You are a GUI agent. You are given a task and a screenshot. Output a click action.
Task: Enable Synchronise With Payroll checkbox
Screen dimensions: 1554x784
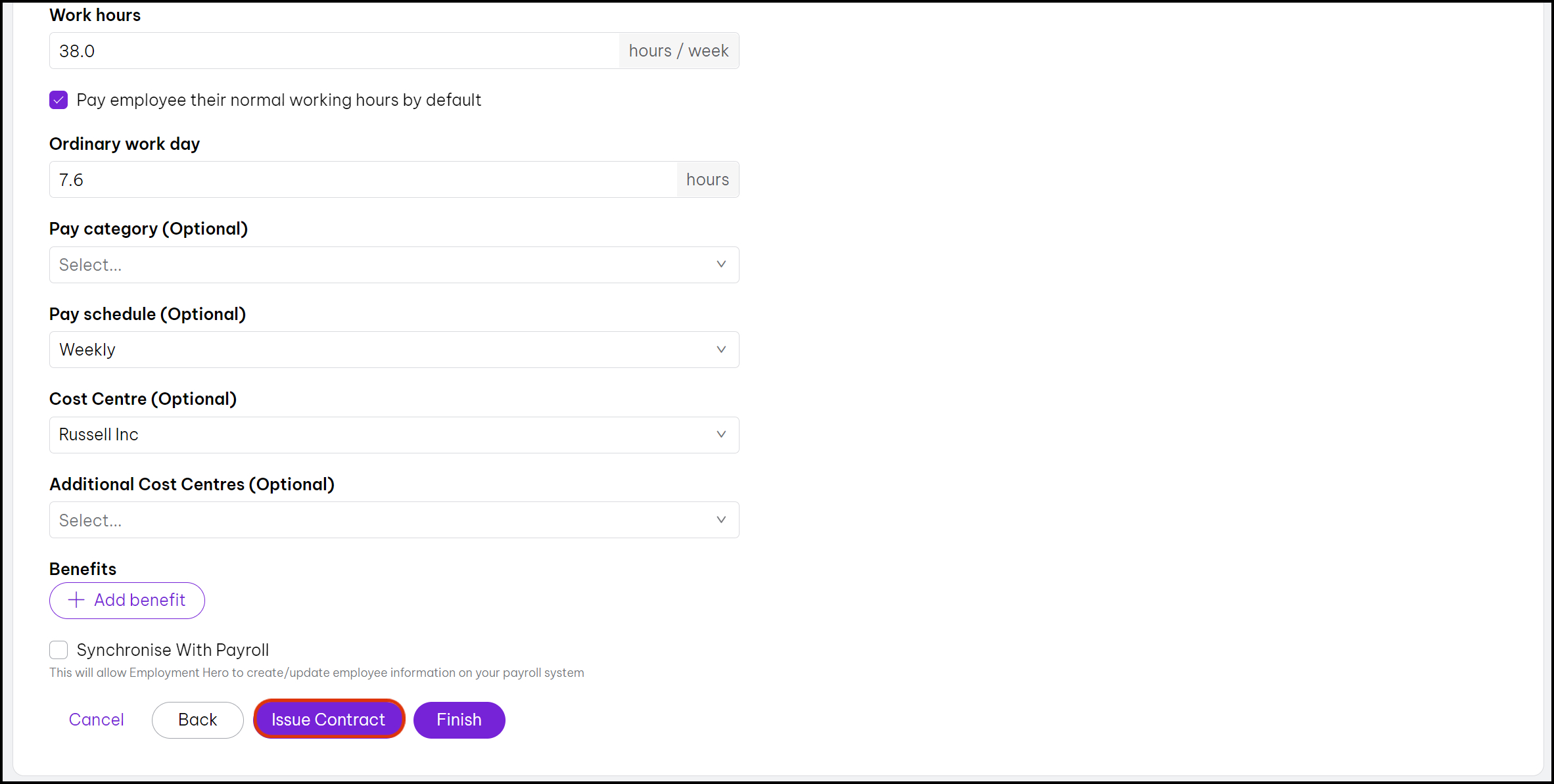59,650
